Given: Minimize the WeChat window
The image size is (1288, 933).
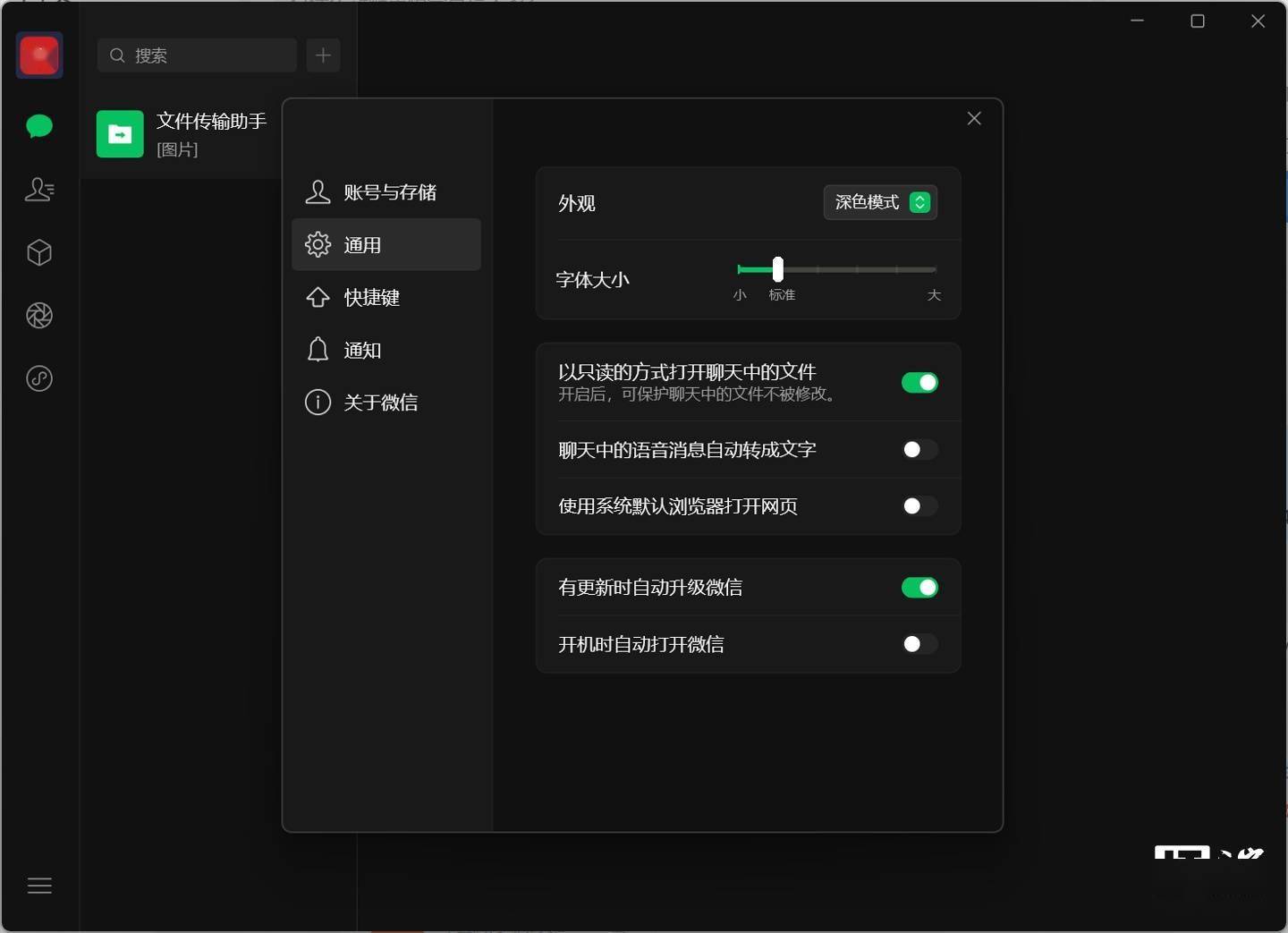Looking at the screenshot, I should [1137, 21].
